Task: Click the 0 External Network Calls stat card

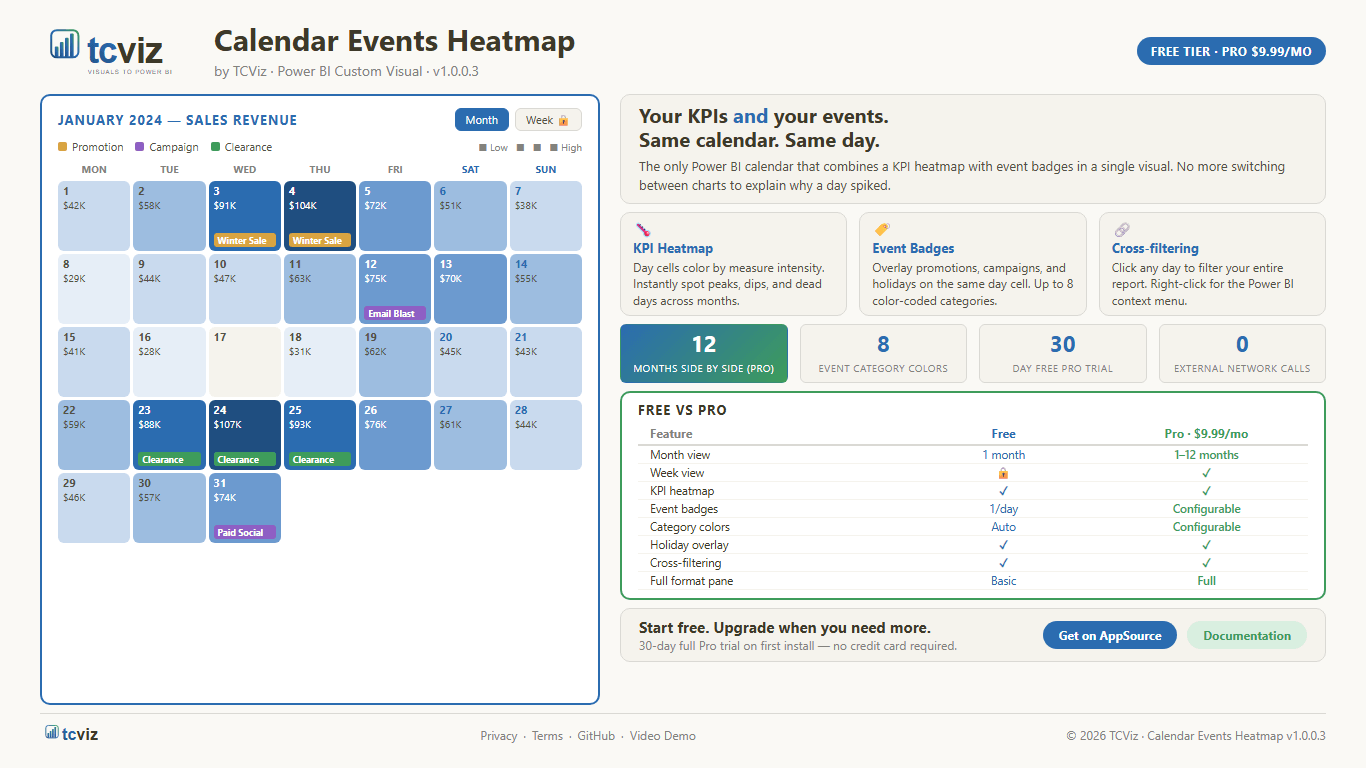Action: coord(1242,354)
